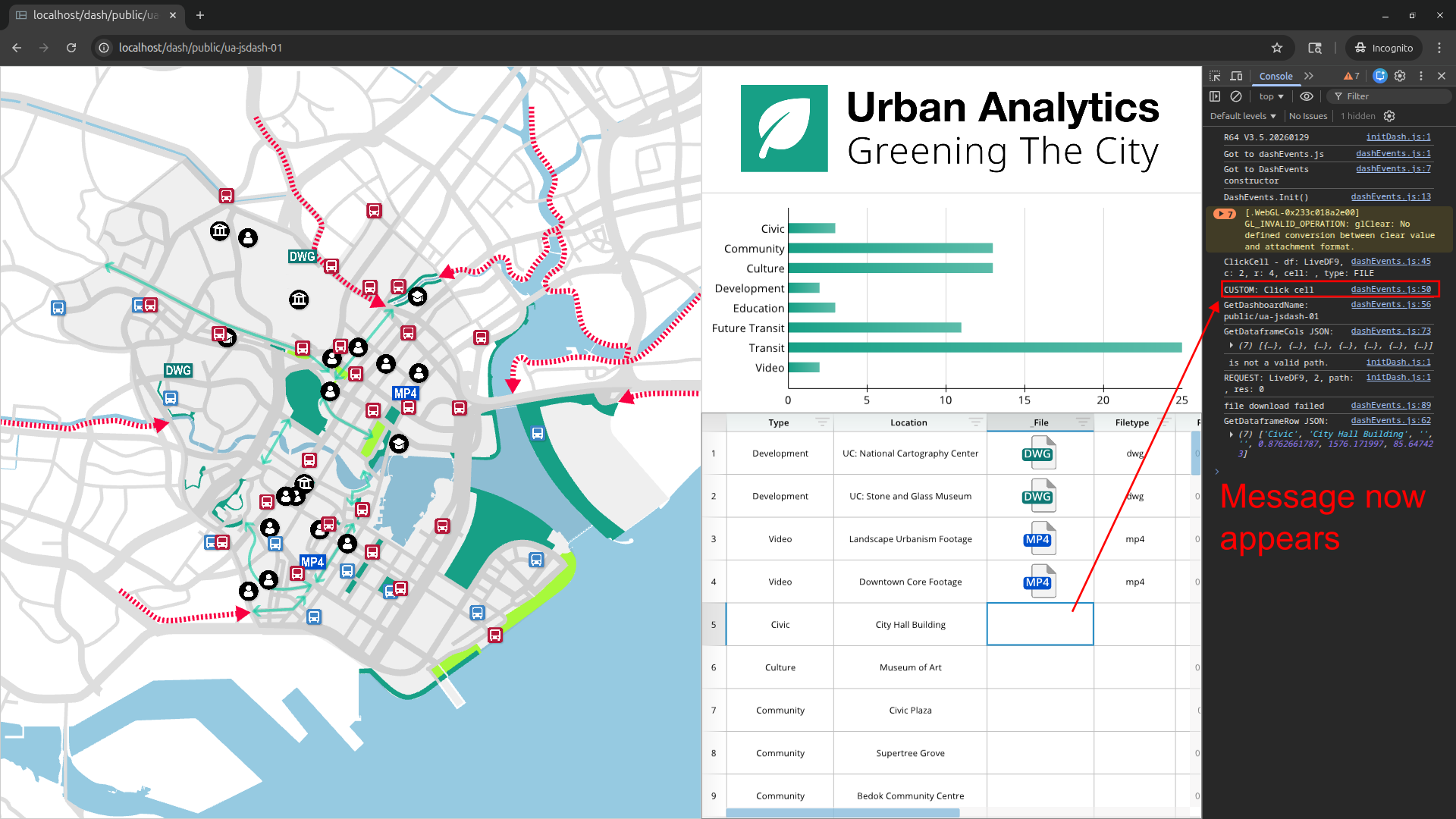Click the Type column filter menu icon
Screen dimensions: 1456x819
point(821,422)
